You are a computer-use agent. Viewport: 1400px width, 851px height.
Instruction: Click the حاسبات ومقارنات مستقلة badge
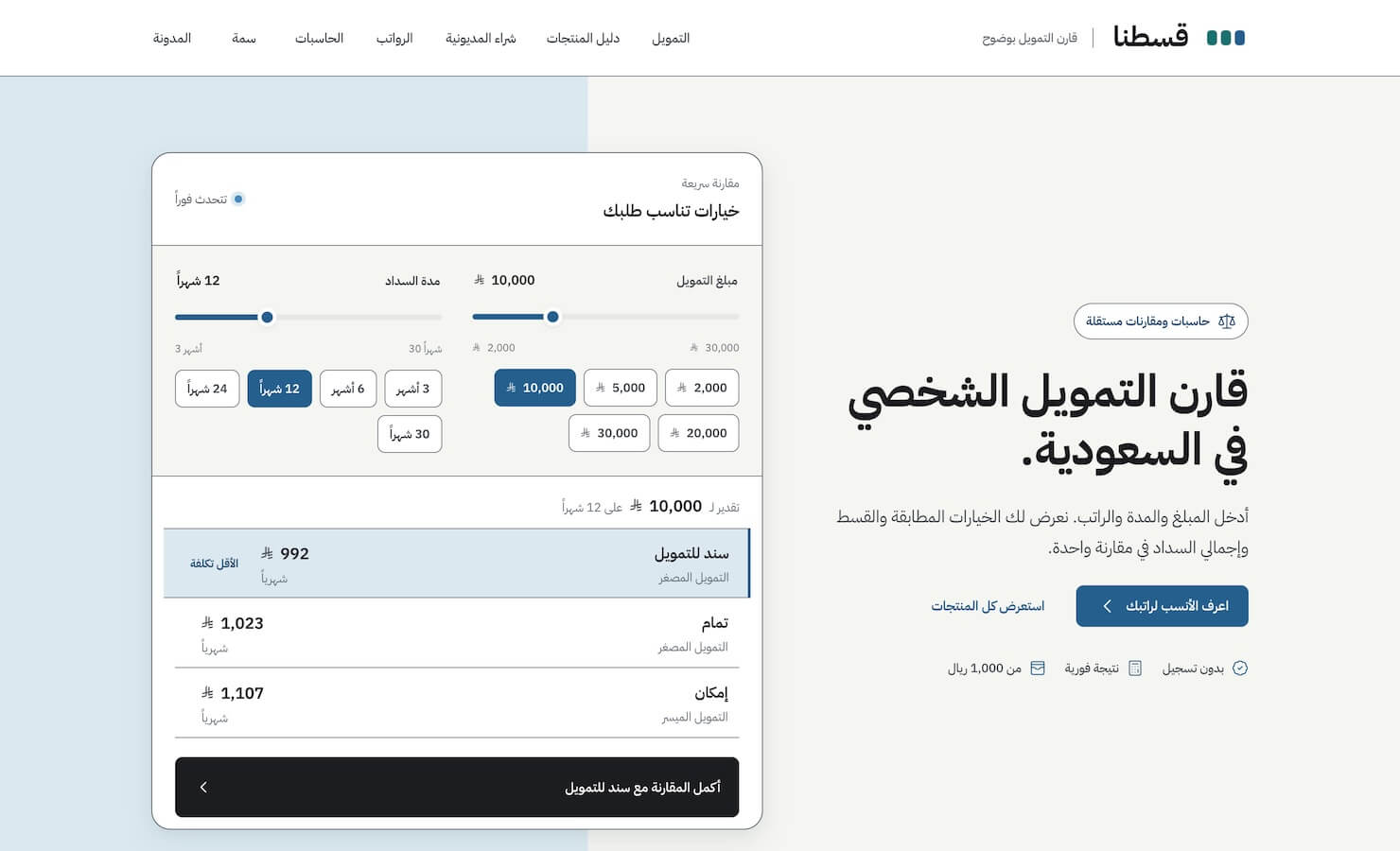coord(1161,321)
